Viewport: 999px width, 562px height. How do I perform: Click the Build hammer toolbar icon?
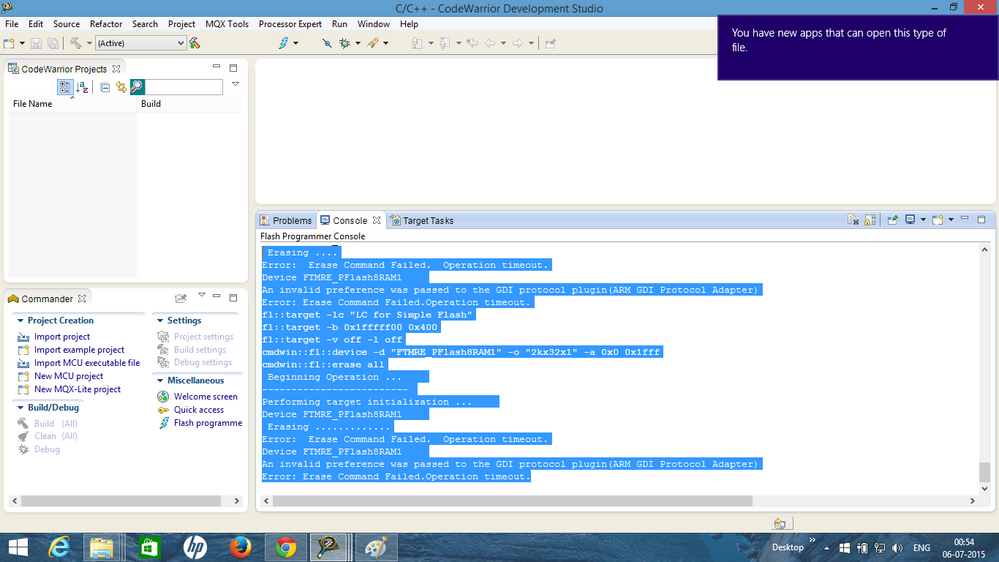tap(76, 43)
